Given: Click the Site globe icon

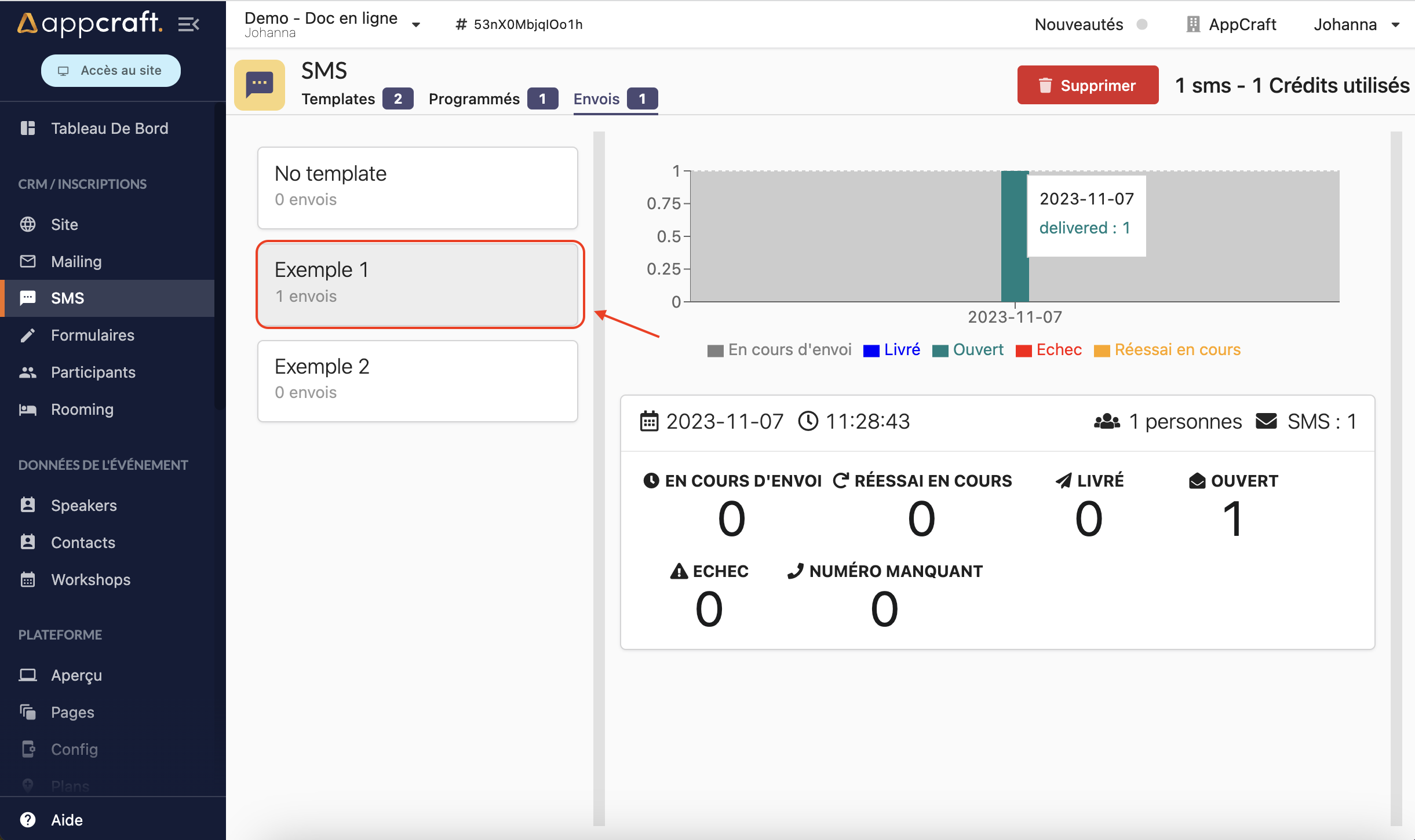Looking at the screenshot, I should tap(28, 224).
